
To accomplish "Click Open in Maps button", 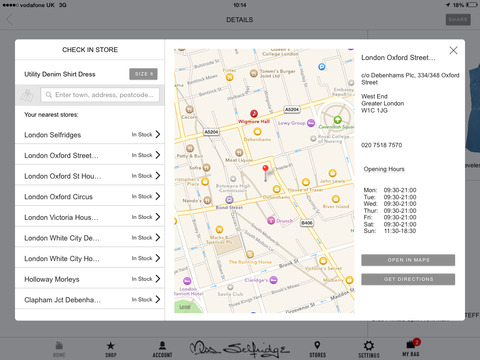I will click(408, 260).
